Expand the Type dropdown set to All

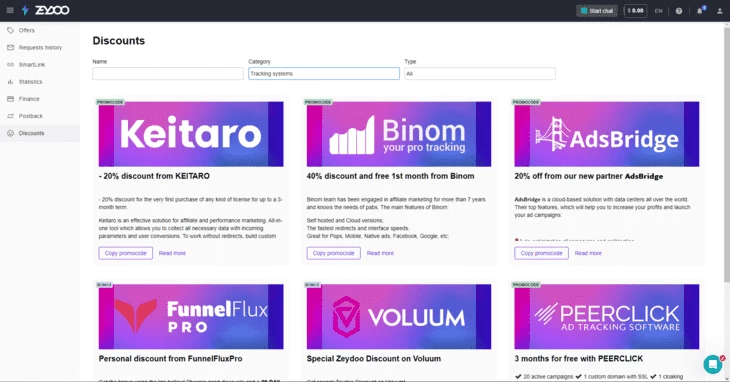(x=480, y=74)
